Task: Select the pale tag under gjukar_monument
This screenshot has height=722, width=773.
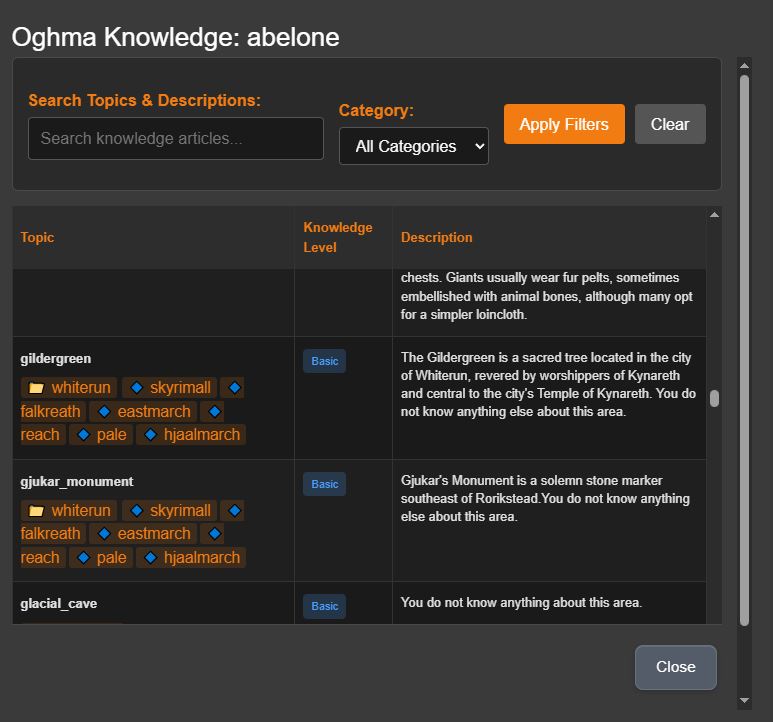Action: 101,557
